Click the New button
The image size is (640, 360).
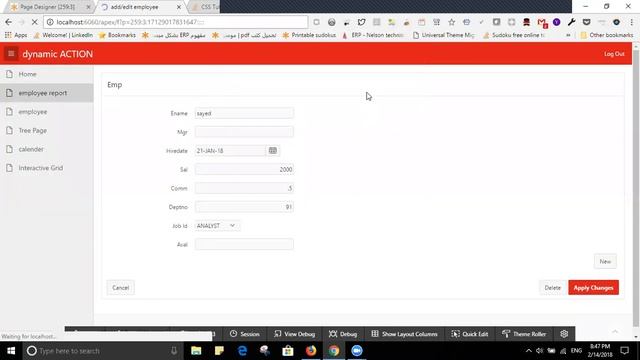point(605,262)
